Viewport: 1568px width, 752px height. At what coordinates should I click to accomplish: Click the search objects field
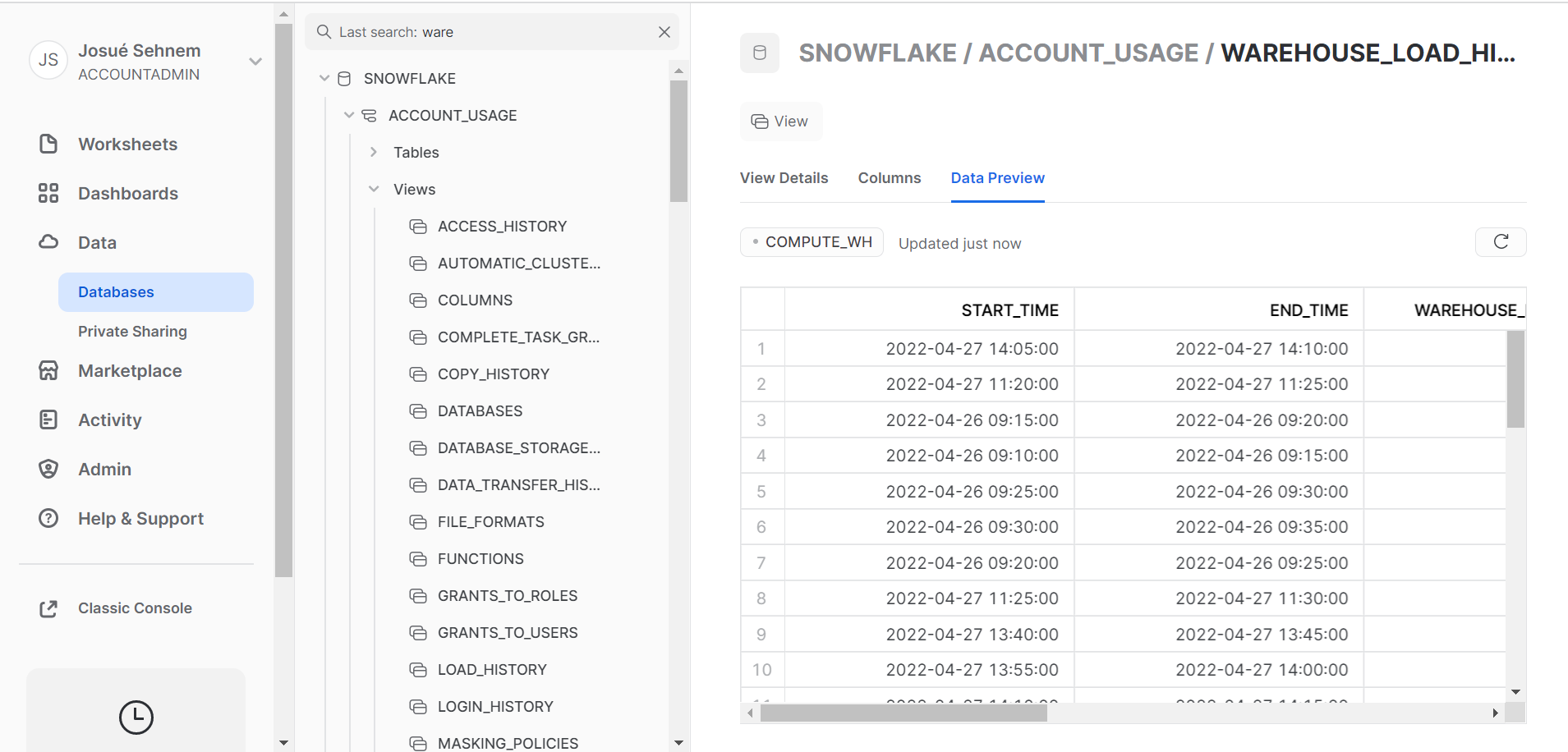(492, 32)
